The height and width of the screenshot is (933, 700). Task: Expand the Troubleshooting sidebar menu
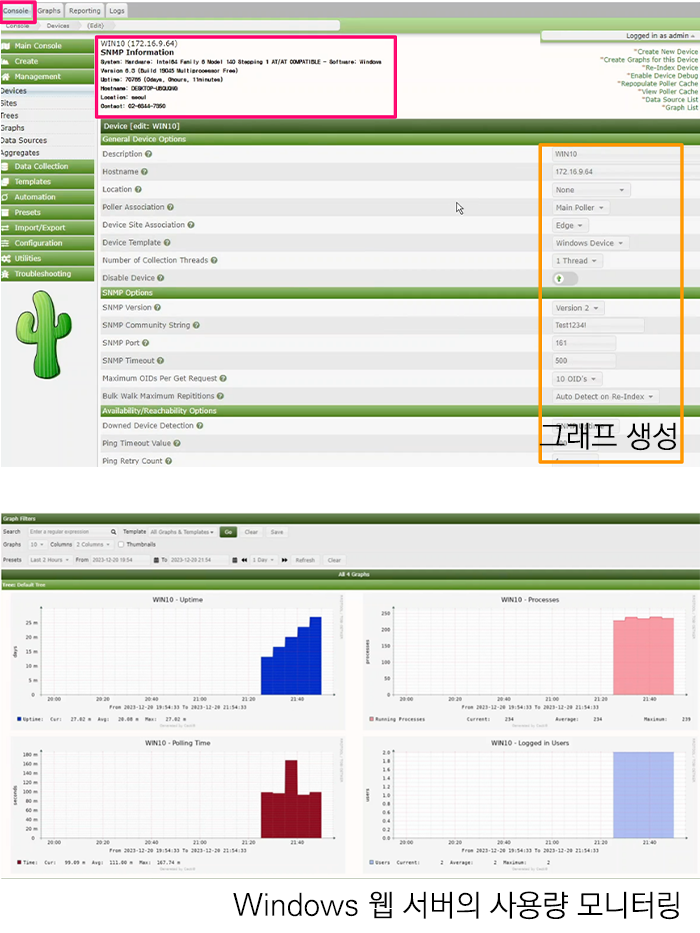(48, 274)
